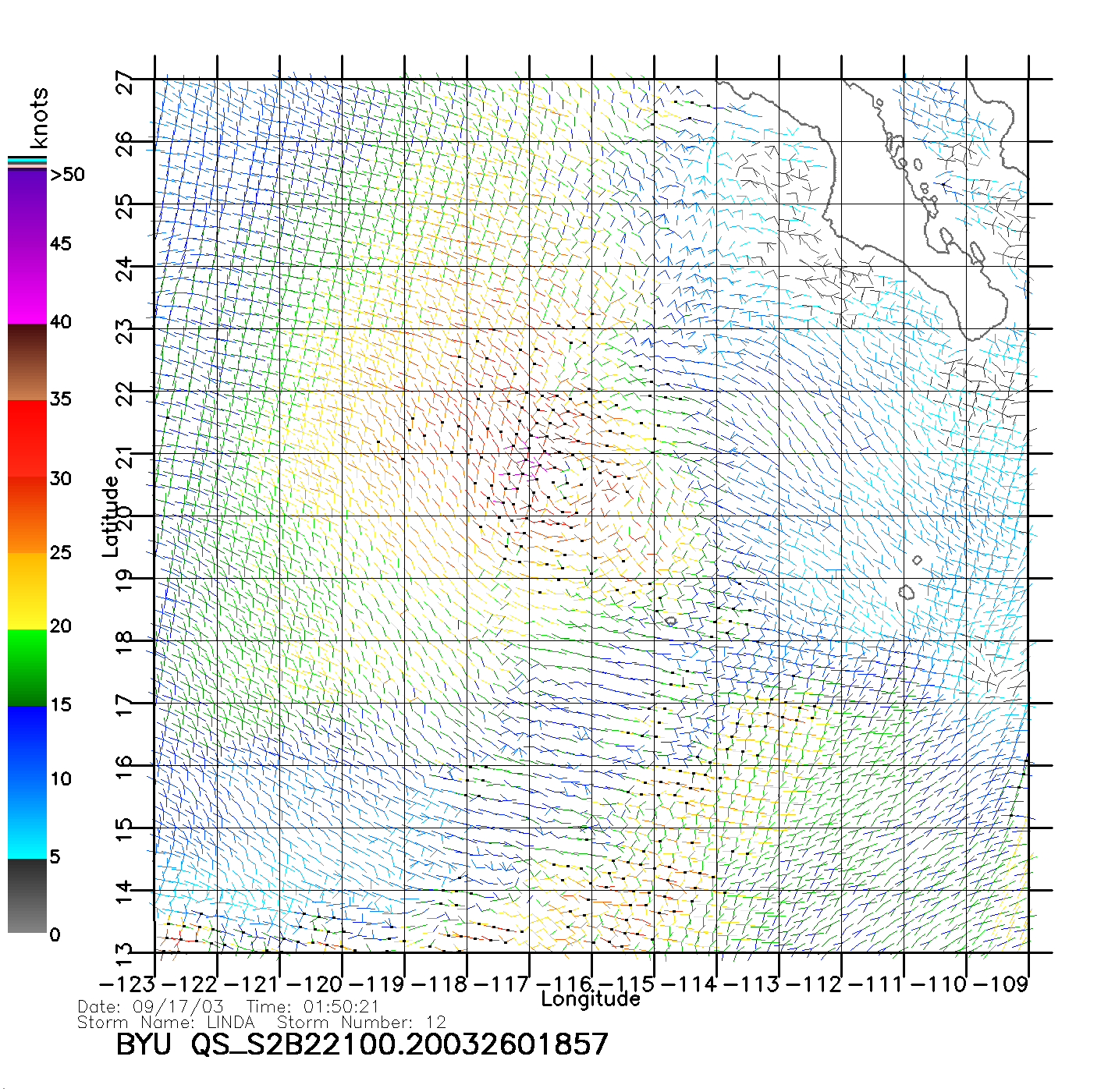1108x1092 pixels.
Task: Select the gray 0–5 knots legend band
Action: click(x=27, y=895)
